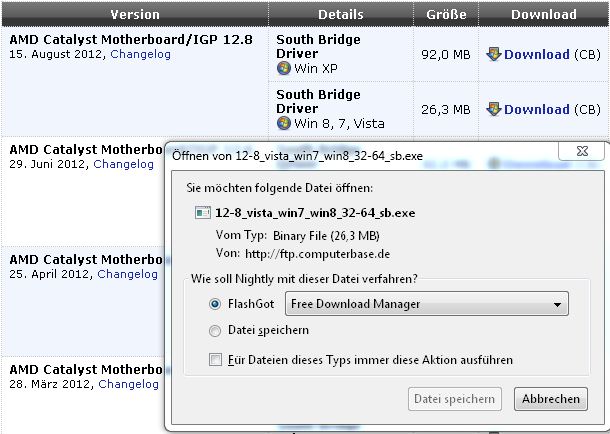
Task: Open Changelog link for 28. März 2012
Action: point(129,384)
